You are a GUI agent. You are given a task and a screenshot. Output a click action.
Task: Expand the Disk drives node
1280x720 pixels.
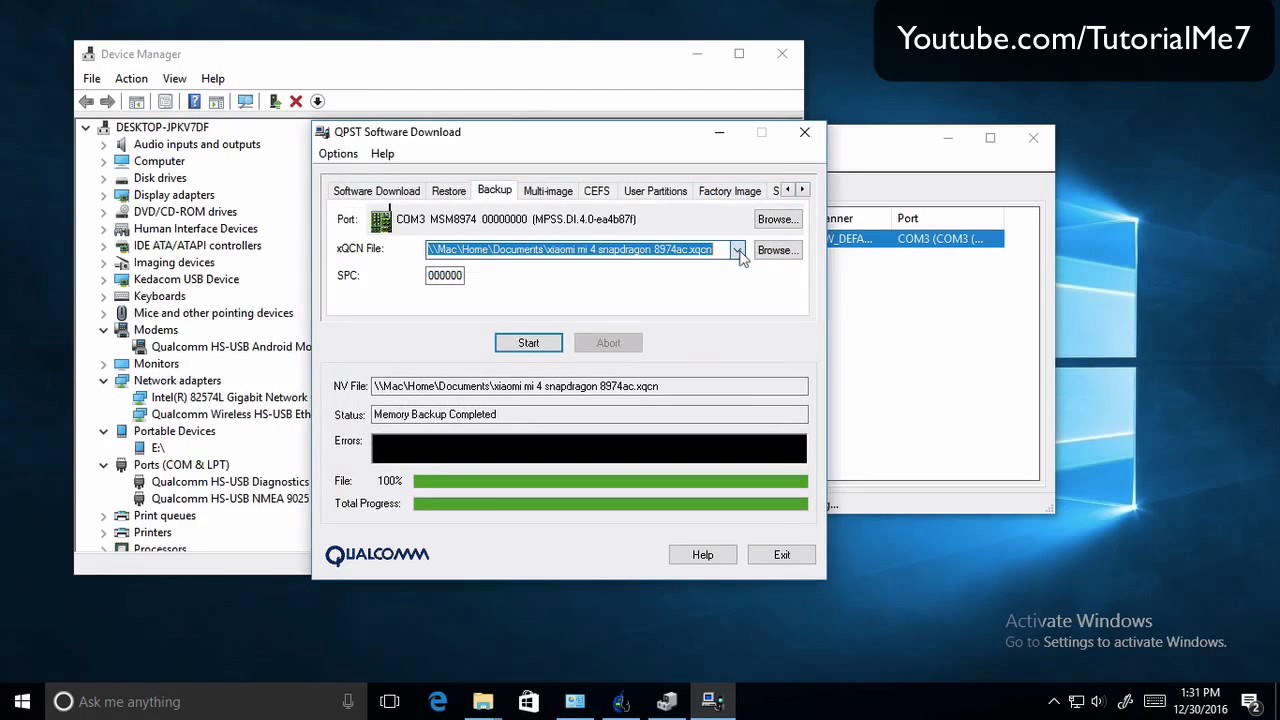(103, 178)
